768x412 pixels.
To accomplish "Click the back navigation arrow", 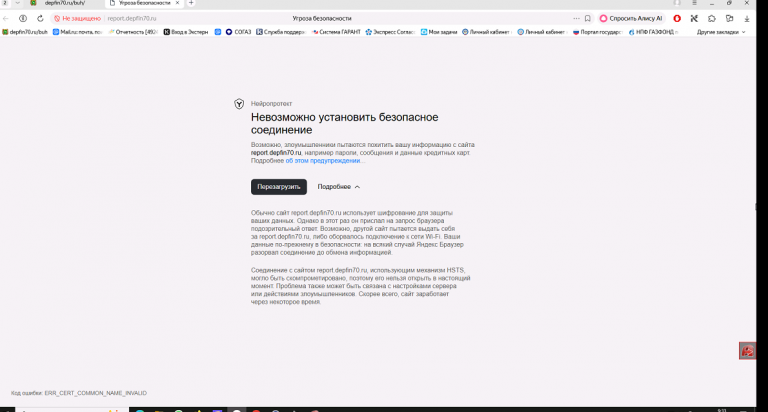I will pos(6,19).
